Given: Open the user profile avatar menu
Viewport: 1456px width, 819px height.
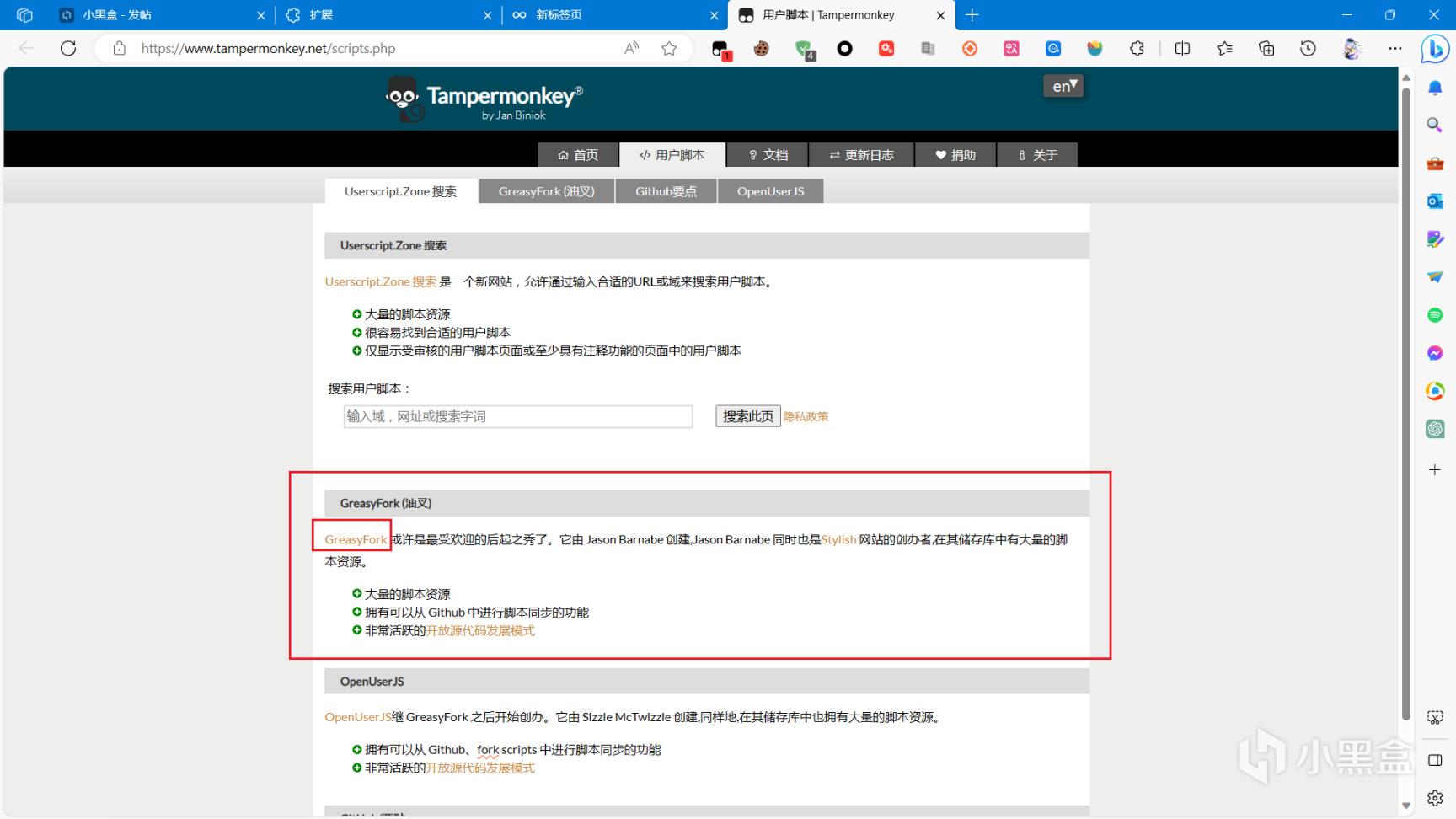Looking at the screenshot, I should pyautogui.click(x=1352, y=49).
